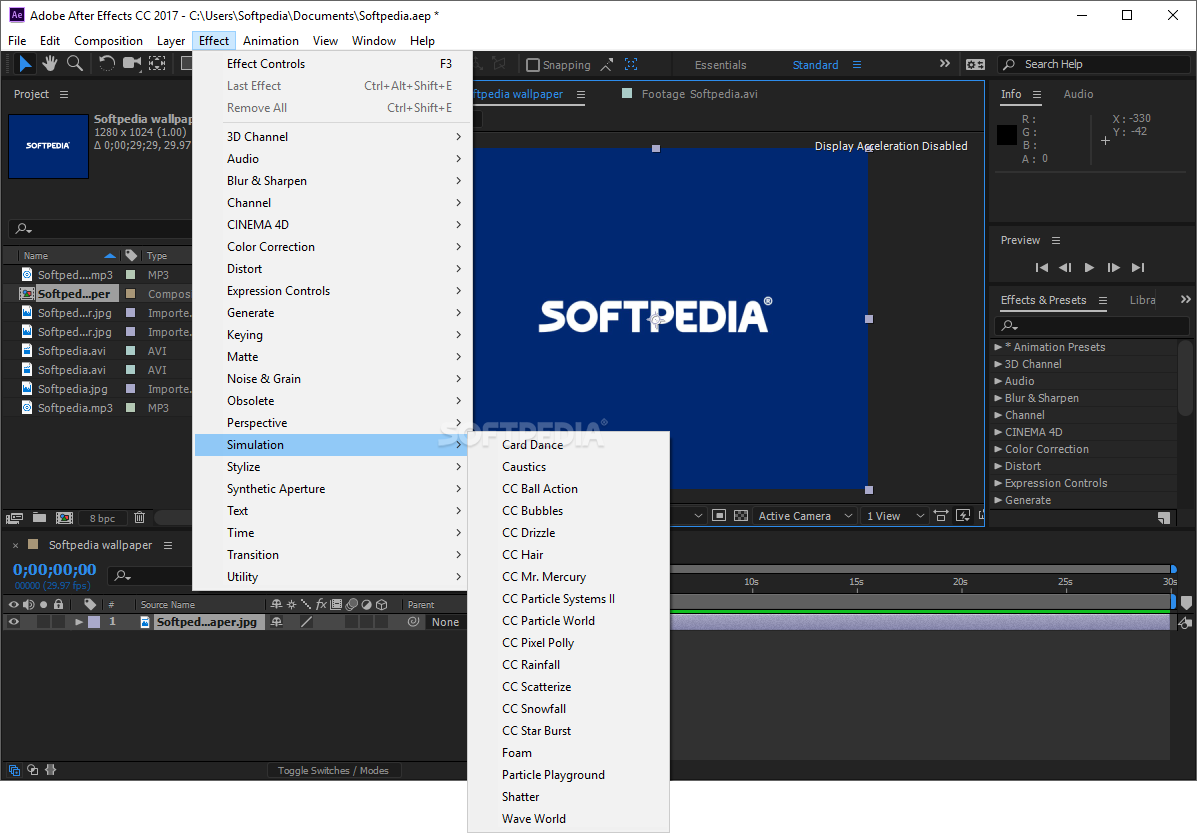Viewport: 1197px width, 833px height.
Task: Delete selected project item with trash icon
Action: click(x=140, y=518)
